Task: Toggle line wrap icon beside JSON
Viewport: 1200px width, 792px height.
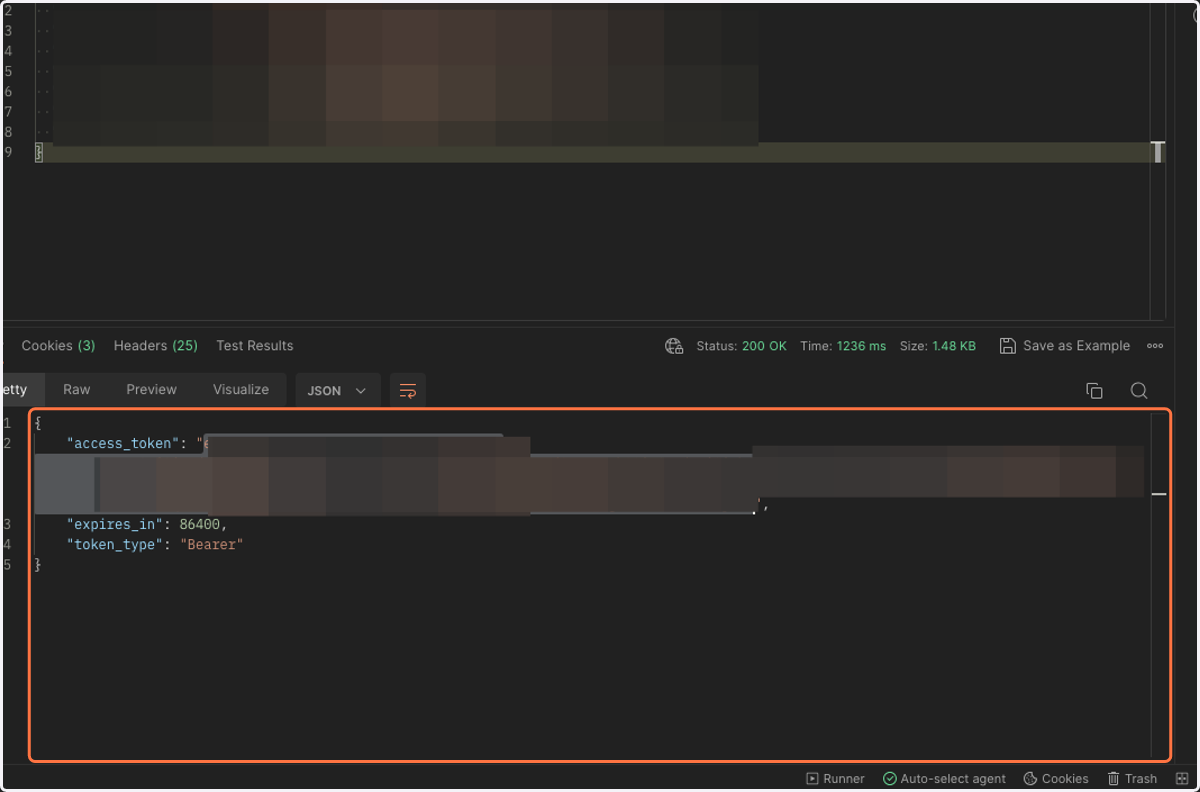Action: coord(408,391)
